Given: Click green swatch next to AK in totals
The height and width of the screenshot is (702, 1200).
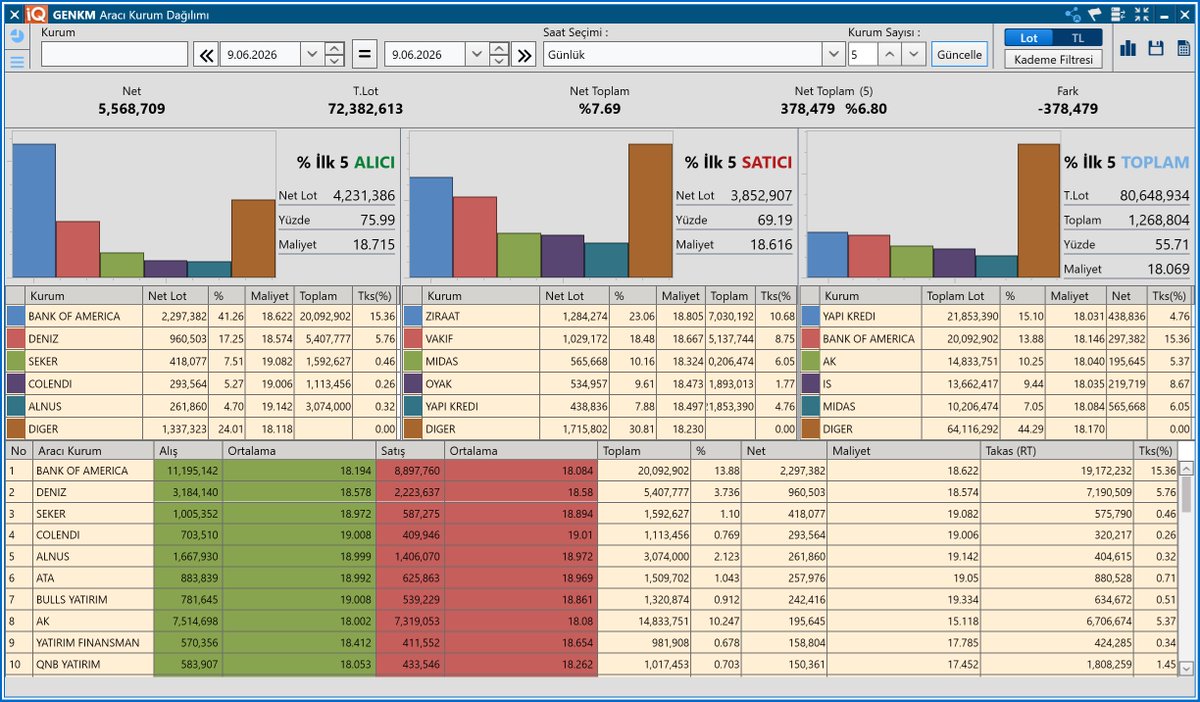Looking at the screenshot, I should click(x=810, y=361).
